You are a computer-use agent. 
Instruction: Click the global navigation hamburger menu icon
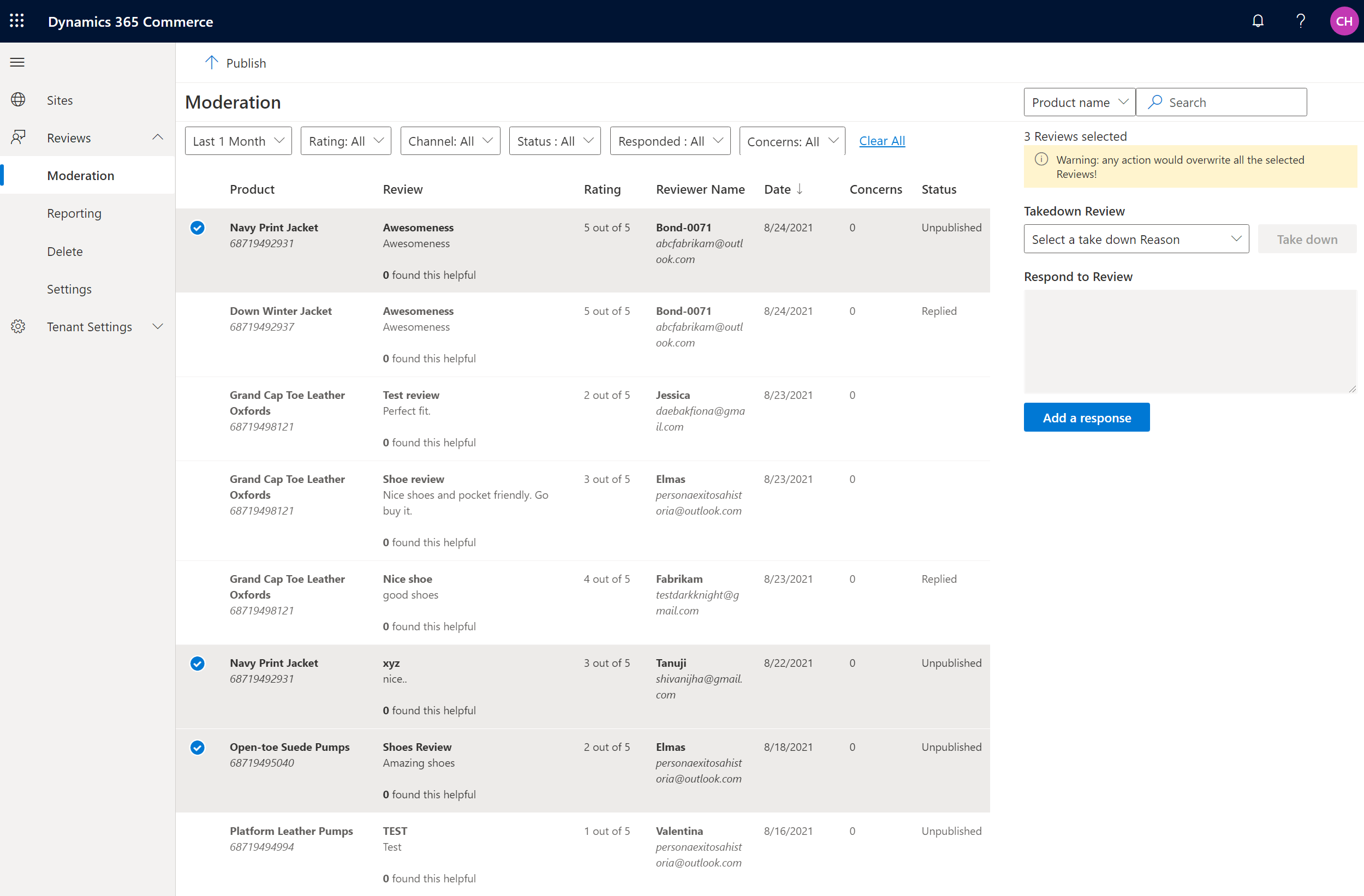point(17,62)
